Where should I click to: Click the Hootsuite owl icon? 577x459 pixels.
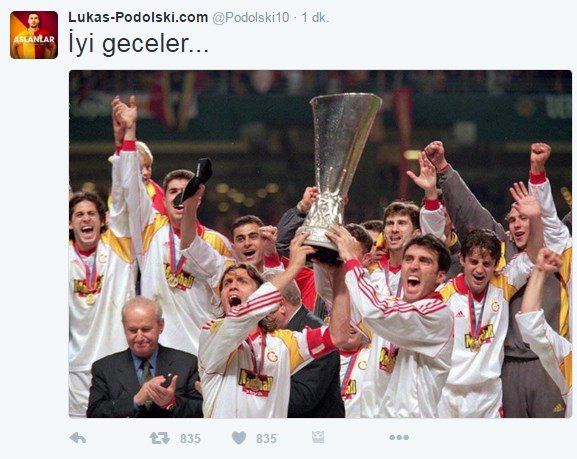tap(318, 437)
